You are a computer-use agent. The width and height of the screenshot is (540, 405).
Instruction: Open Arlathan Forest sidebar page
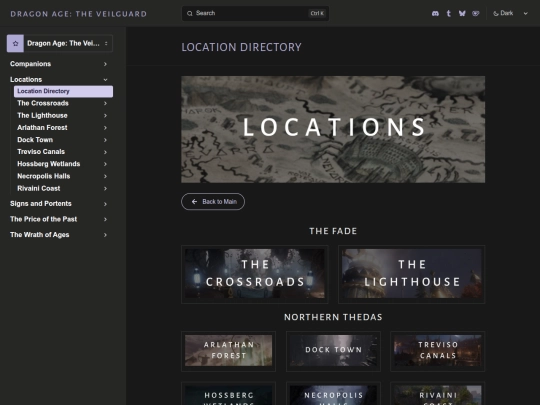42,128
